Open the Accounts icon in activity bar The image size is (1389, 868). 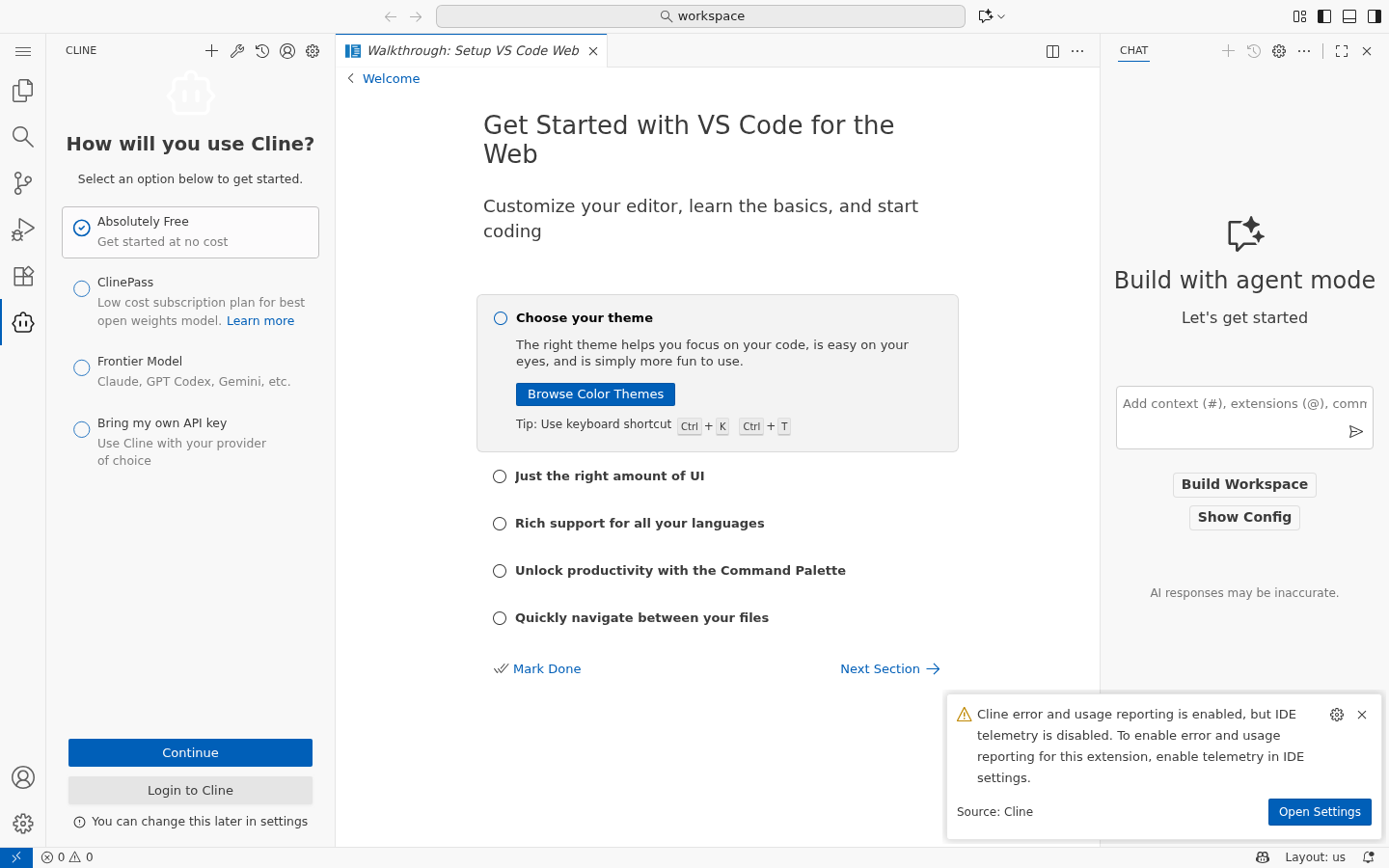click(23, 777)
